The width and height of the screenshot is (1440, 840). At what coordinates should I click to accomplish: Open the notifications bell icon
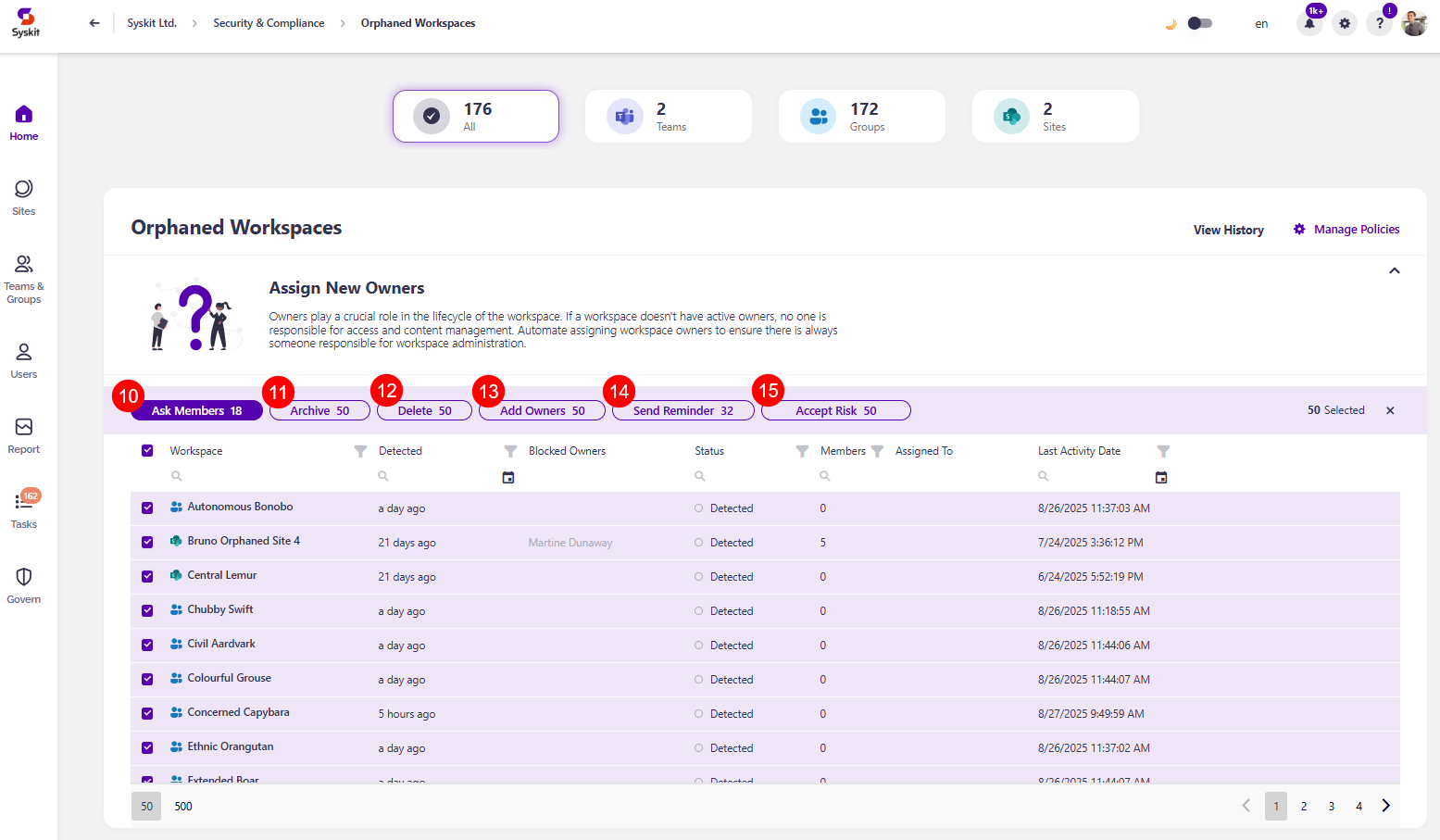pos(1309,24)
